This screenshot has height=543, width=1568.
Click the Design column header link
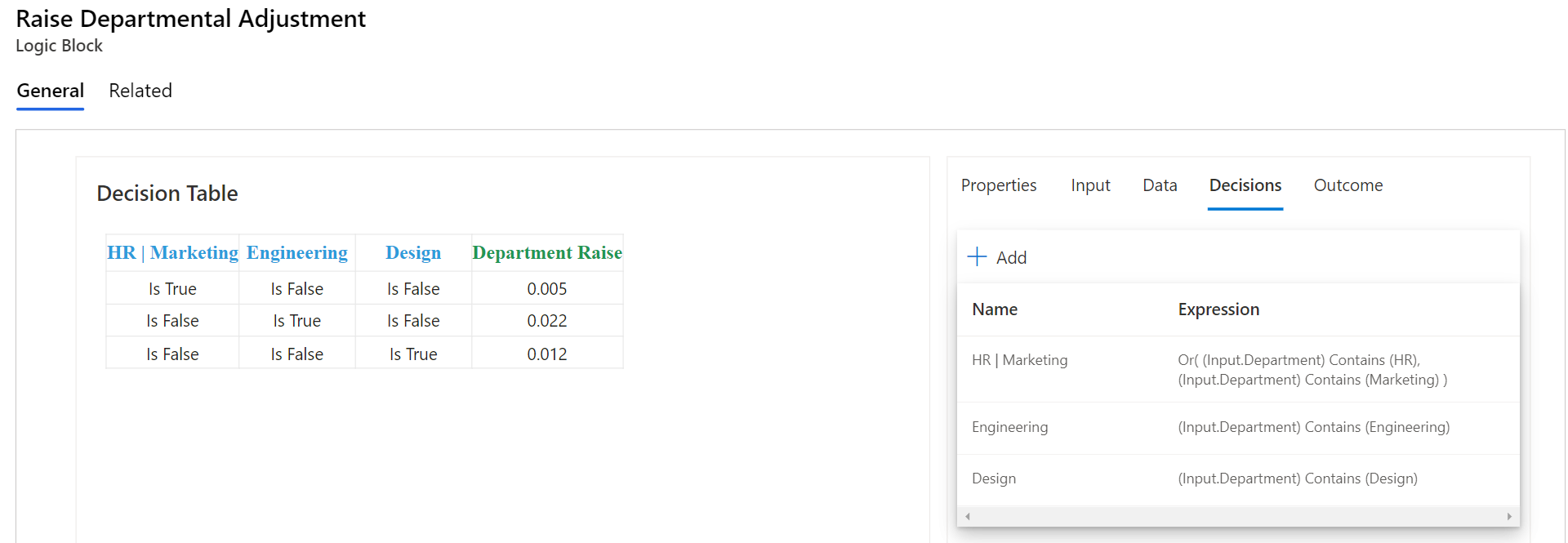point(413,253)
